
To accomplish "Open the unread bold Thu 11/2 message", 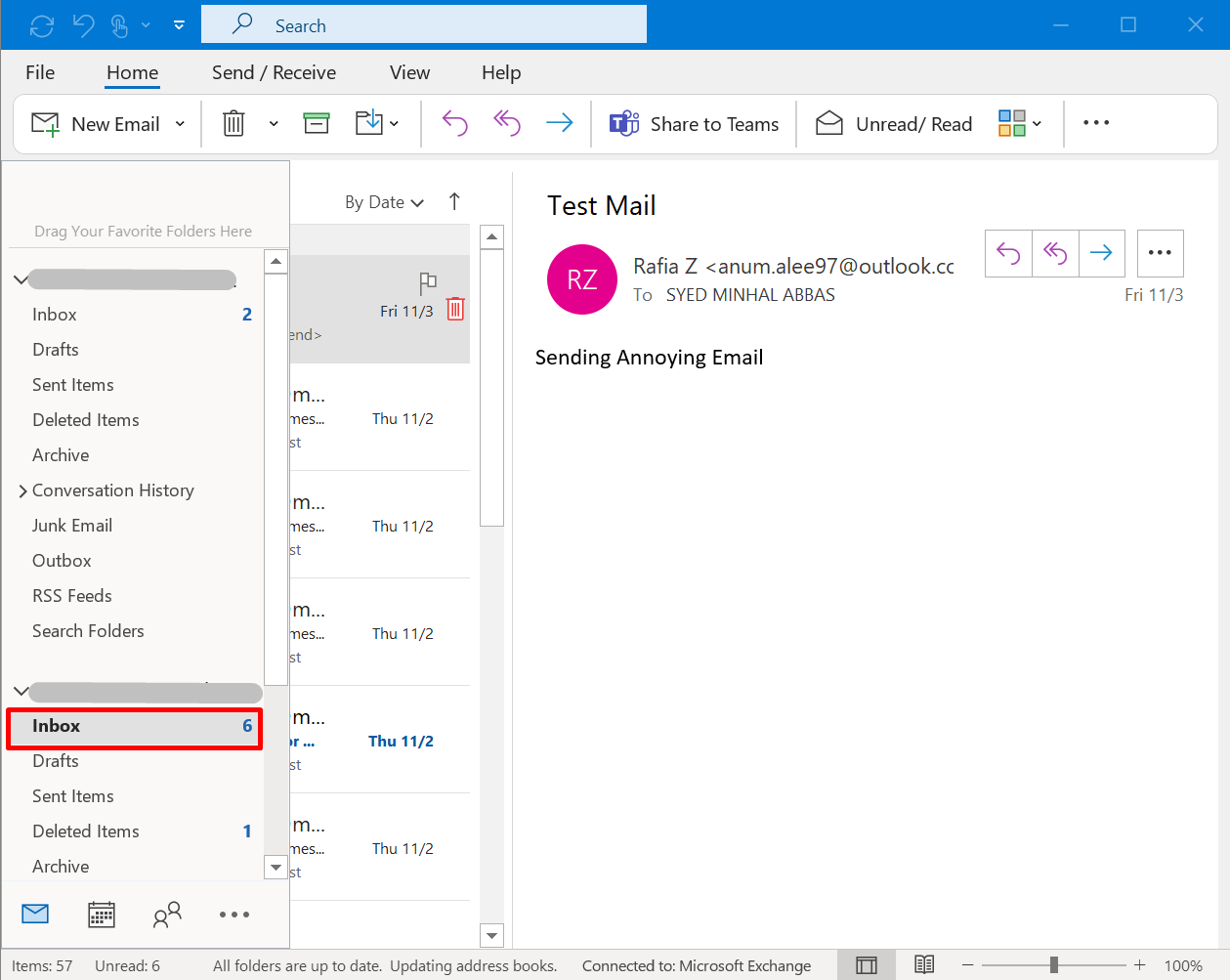I will coord(380,740).
